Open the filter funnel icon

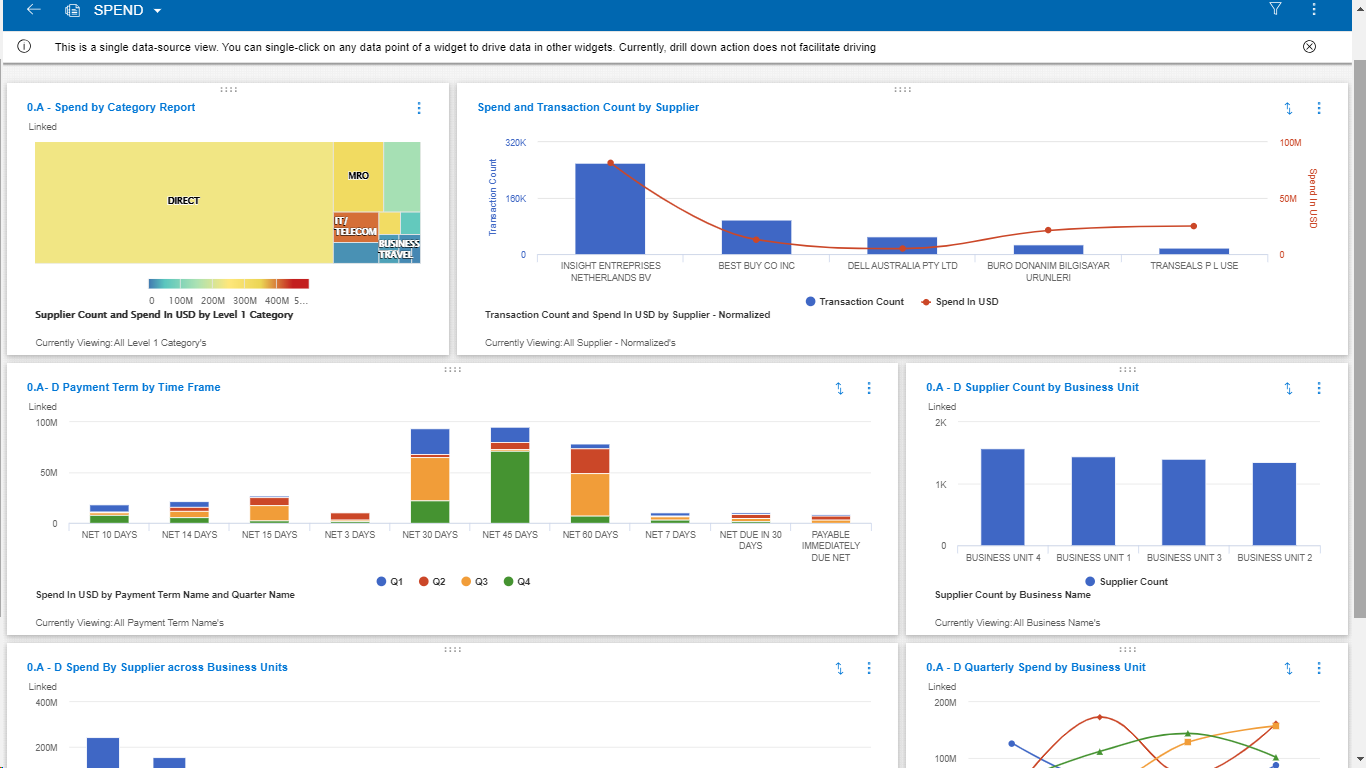1275,9
